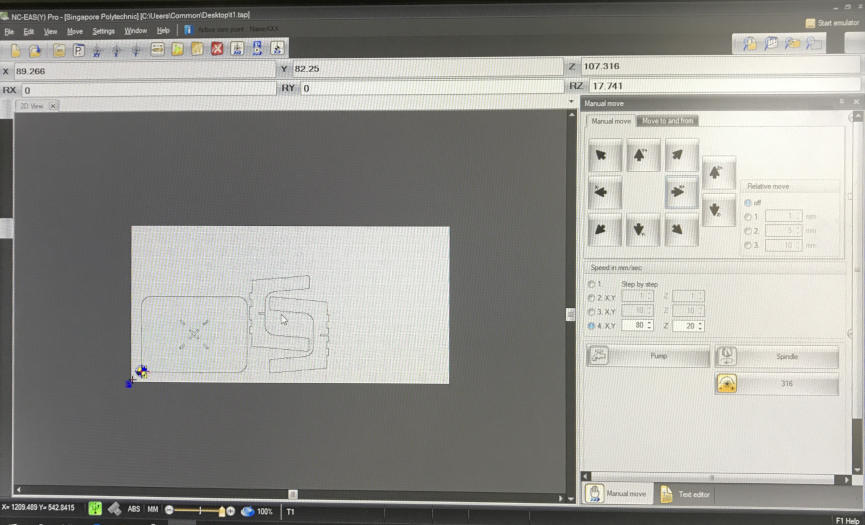Click stepper on speed 4 X,Y value 80
The height and width of the screenshot is (525, 865).
pos(649,325)
